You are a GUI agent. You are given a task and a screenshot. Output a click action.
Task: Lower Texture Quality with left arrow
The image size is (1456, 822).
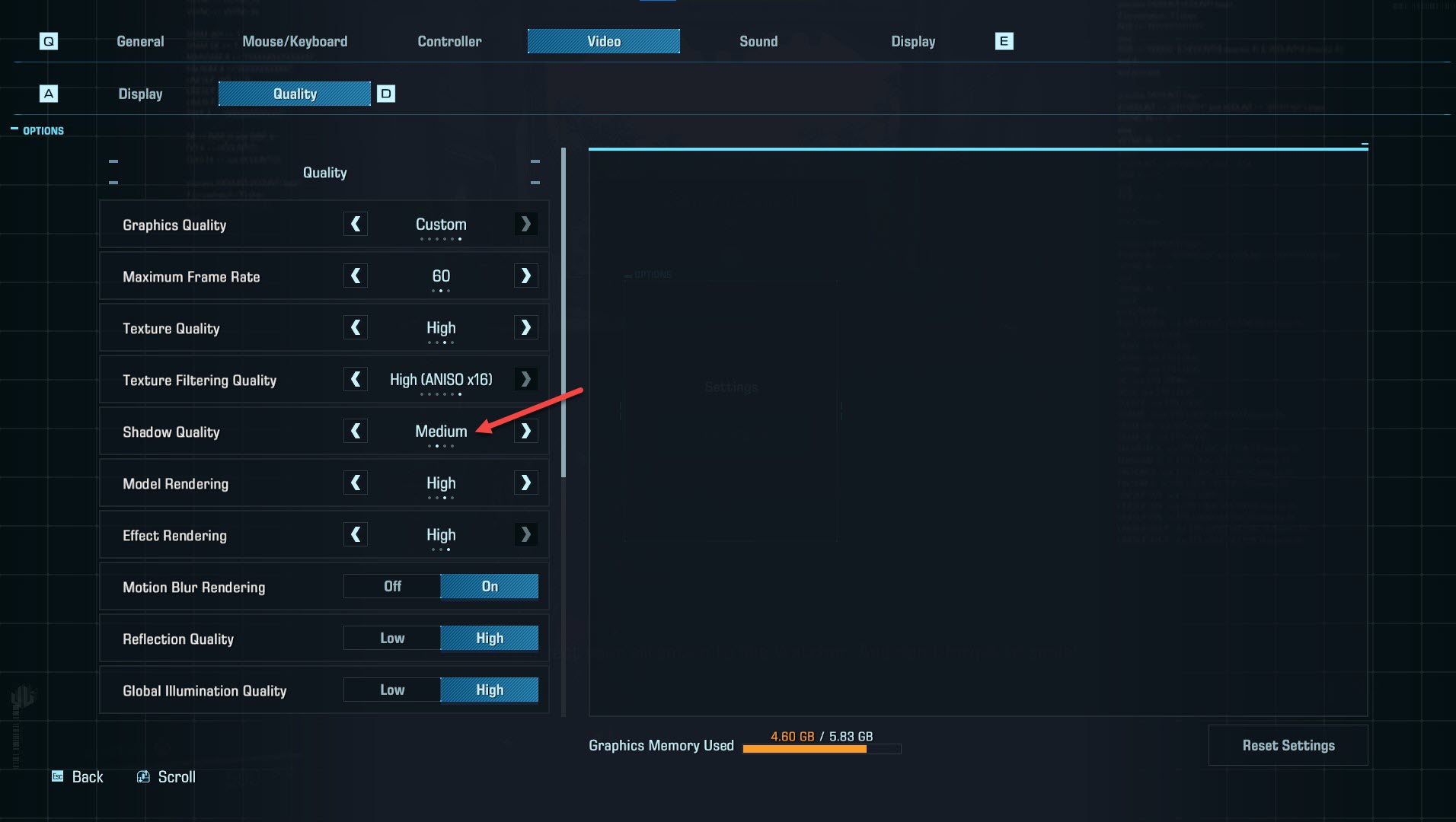[x=356, y=327]
